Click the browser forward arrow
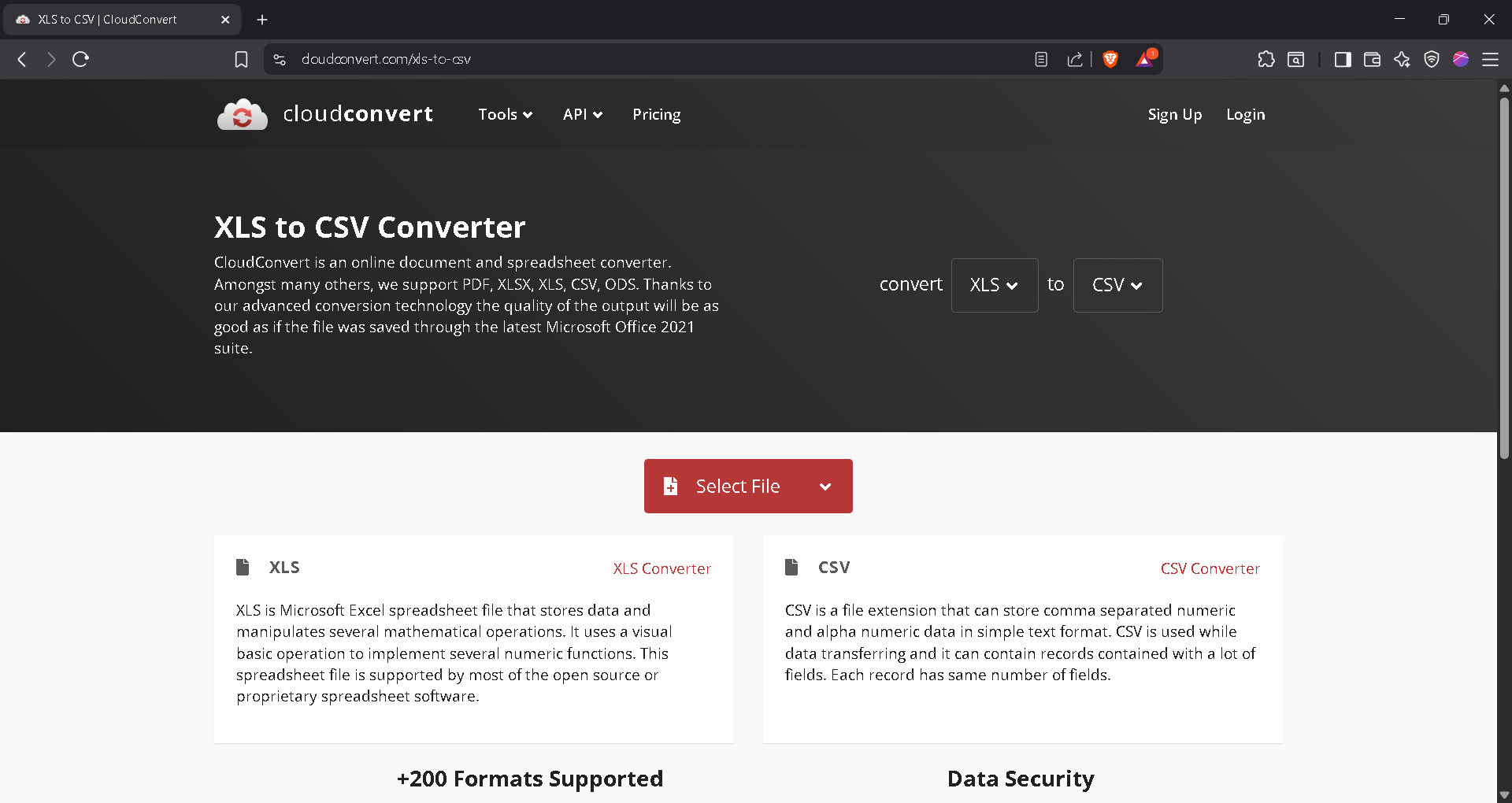1512x803 pixels. (51, 59)
